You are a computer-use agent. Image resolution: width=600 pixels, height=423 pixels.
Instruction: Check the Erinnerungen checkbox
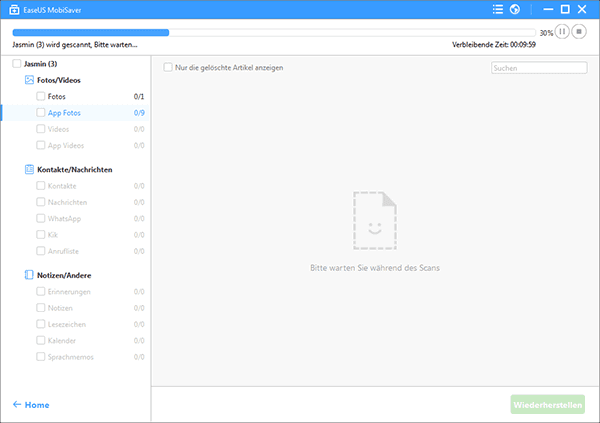click(41, 291)
